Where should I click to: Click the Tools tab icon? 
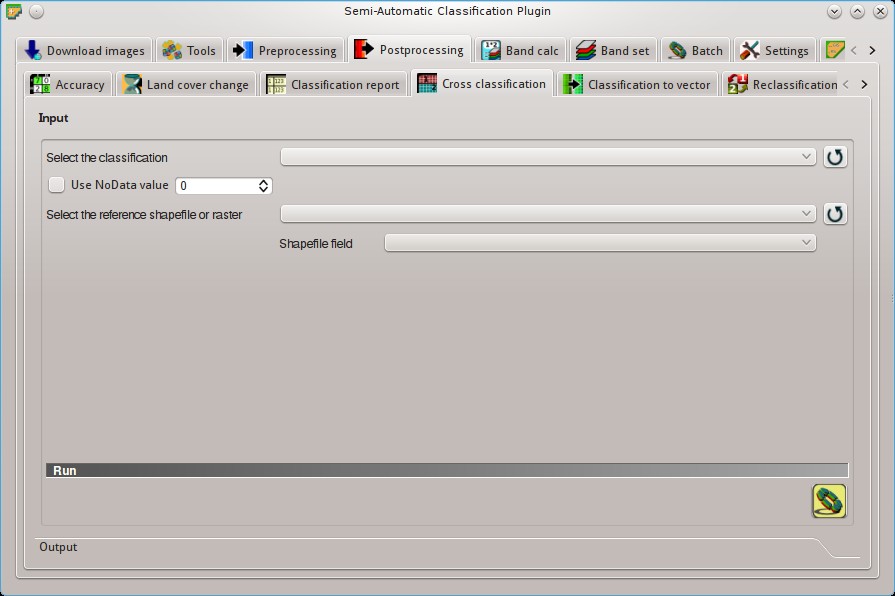pos(172,50)
